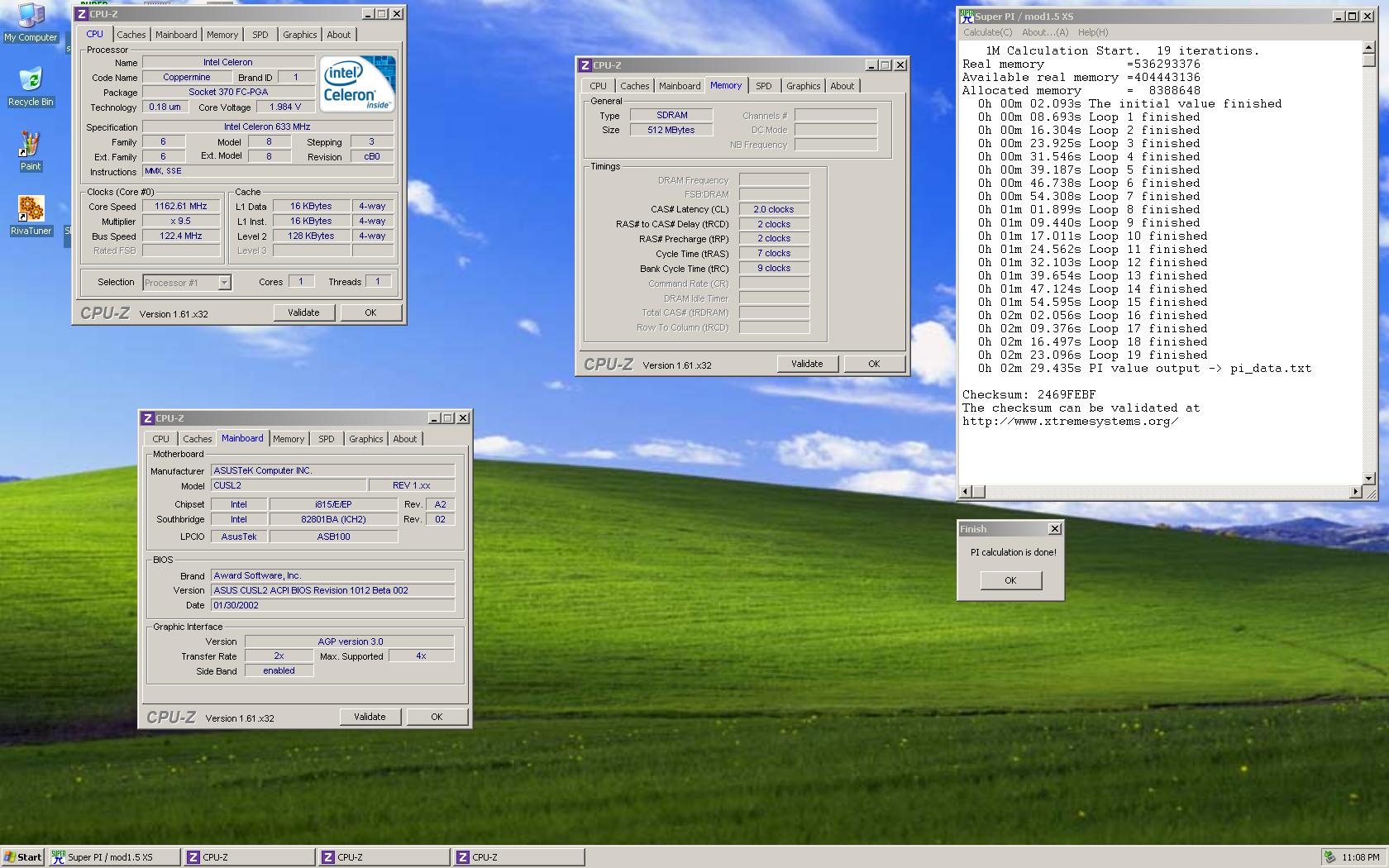This screenshot has height=868, width=1389.
Task: Open the Processor #1 selection dropdown
Action: pyautogui.click(x=224, y=283)
